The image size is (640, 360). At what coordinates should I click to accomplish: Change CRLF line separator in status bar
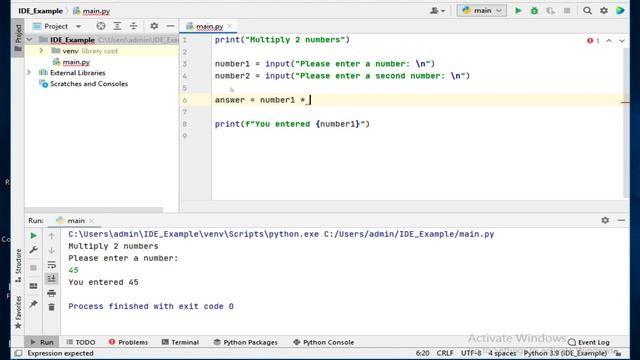pos(445,353)
